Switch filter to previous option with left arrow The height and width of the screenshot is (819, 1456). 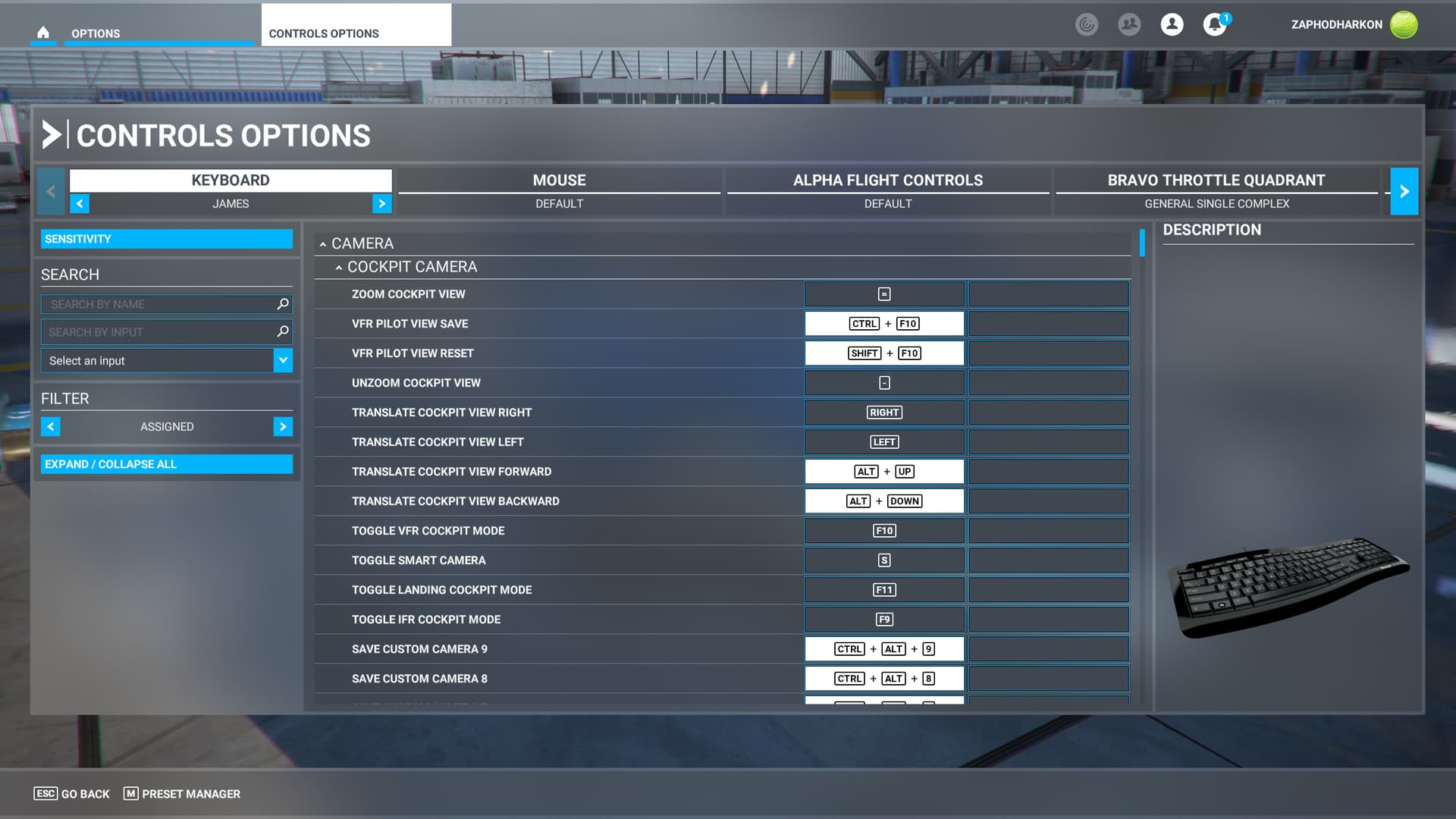coord(51,427)
